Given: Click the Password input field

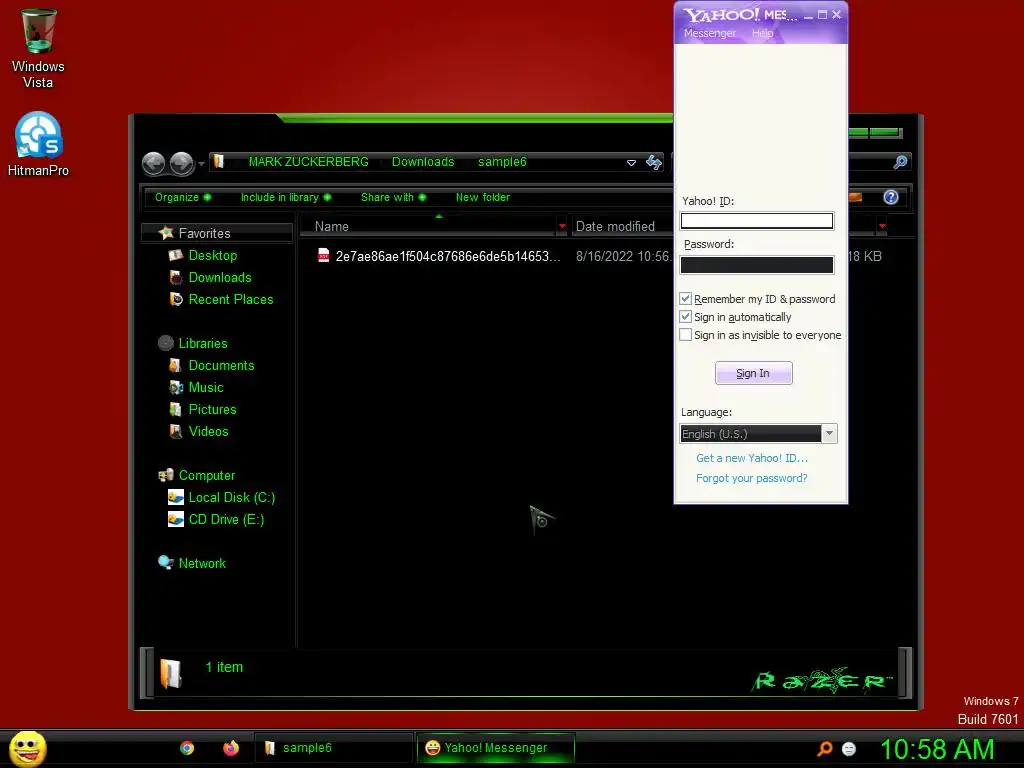Looking at the screenshot, I should tap(756, 264).
